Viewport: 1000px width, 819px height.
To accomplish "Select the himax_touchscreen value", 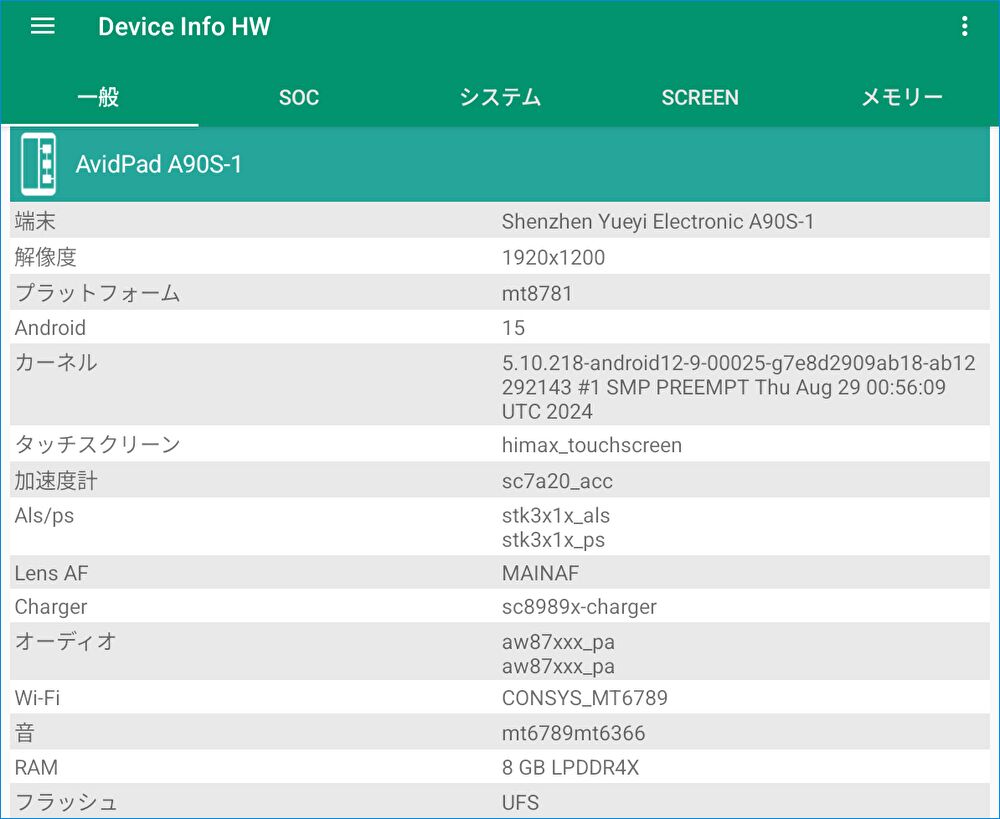I will click(x=592, y=445).
